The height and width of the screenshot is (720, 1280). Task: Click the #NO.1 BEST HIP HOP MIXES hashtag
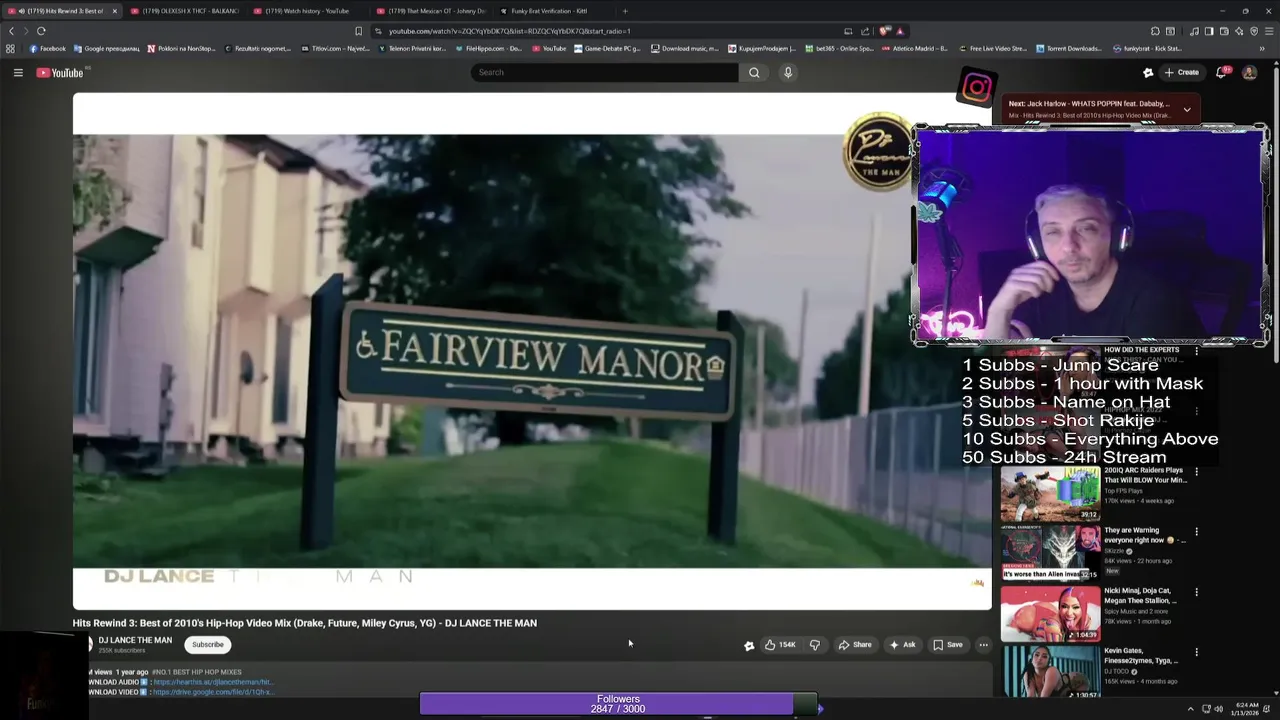coord(197,672)
